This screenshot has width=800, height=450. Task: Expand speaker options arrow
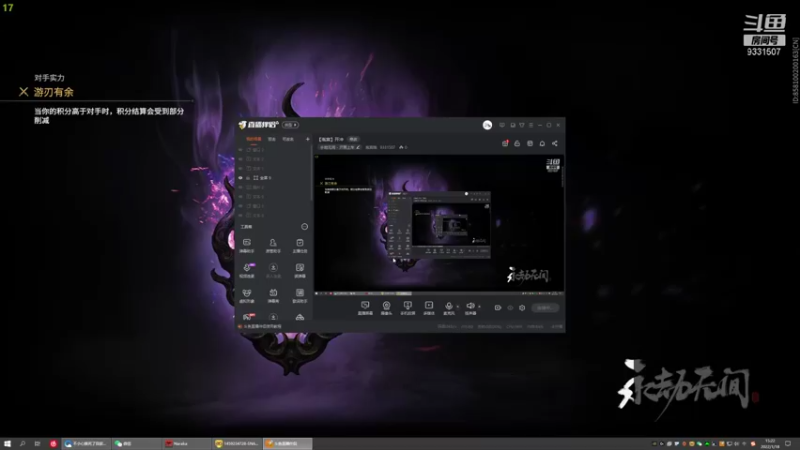click(x=479, y=307)
